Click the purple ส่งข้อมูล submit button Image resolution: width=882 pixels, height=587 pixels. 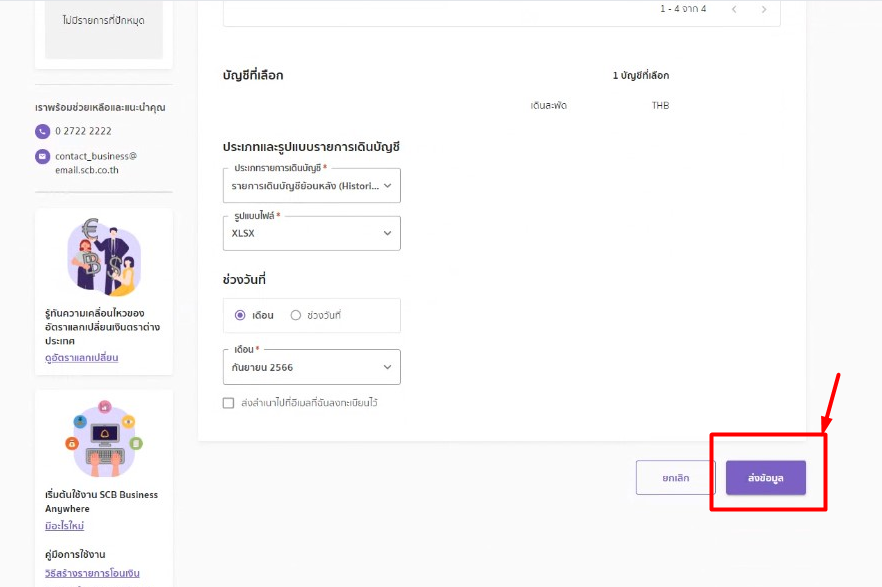[x=766, y=478]
